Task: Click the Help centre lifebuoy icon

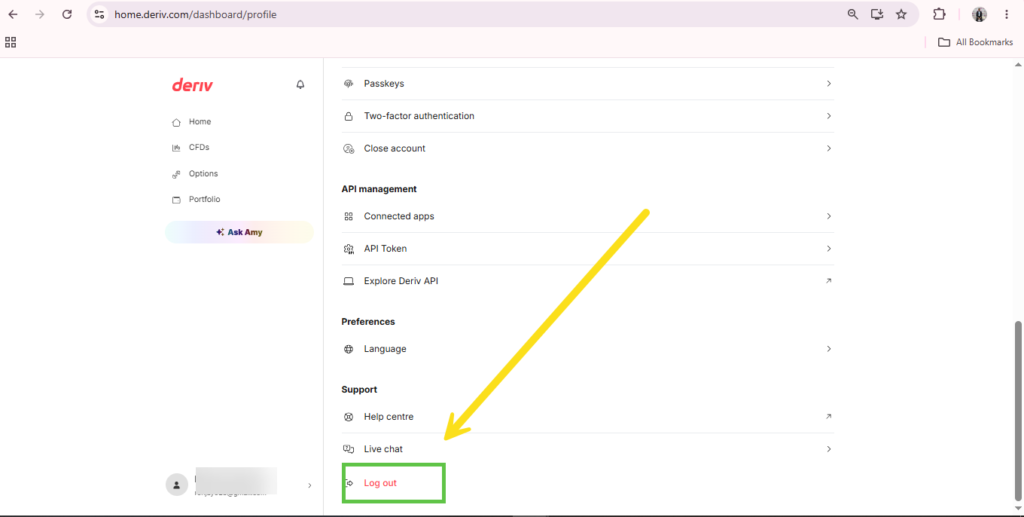Action: [349, 416]
